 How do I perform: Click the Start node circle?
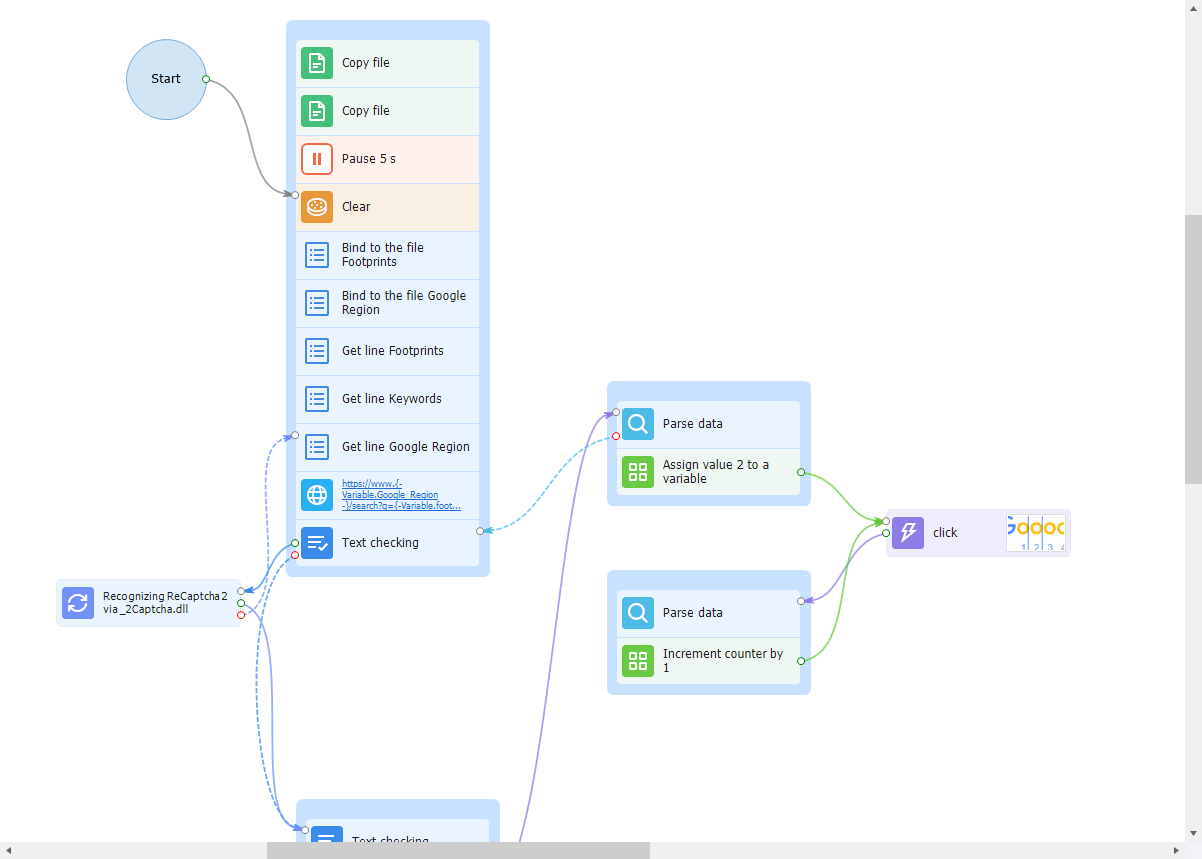tap(165, 79)
